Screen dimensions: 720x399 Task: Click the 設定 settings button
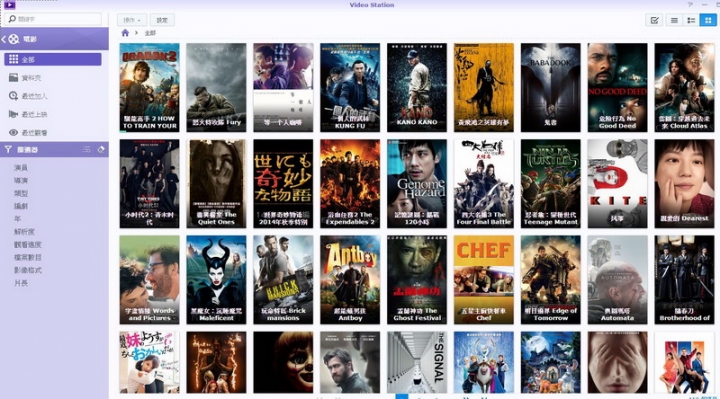coord(162,20)
